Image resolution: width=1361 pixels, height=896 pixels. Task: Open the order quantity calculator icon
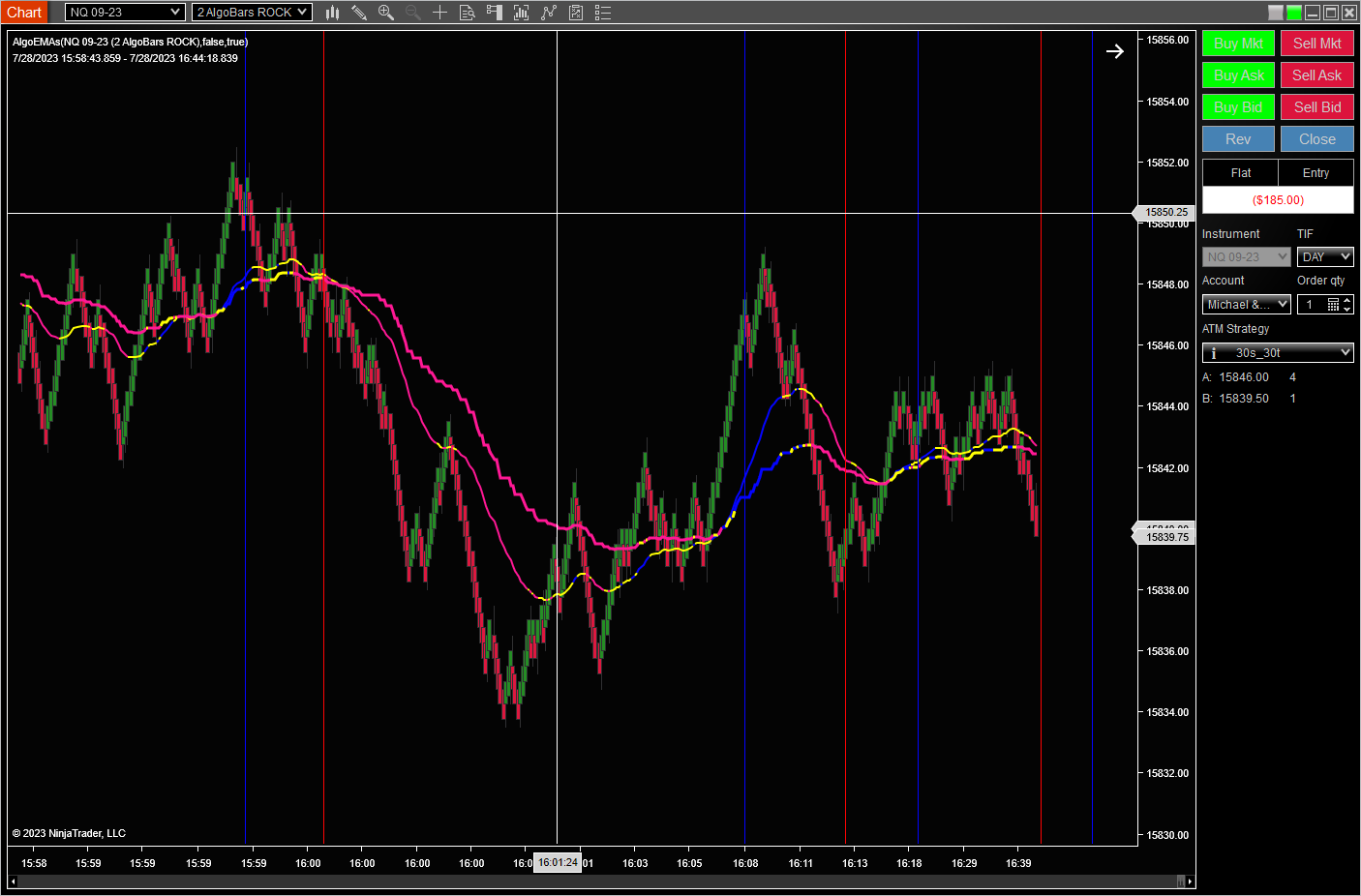pos(1333,305)
